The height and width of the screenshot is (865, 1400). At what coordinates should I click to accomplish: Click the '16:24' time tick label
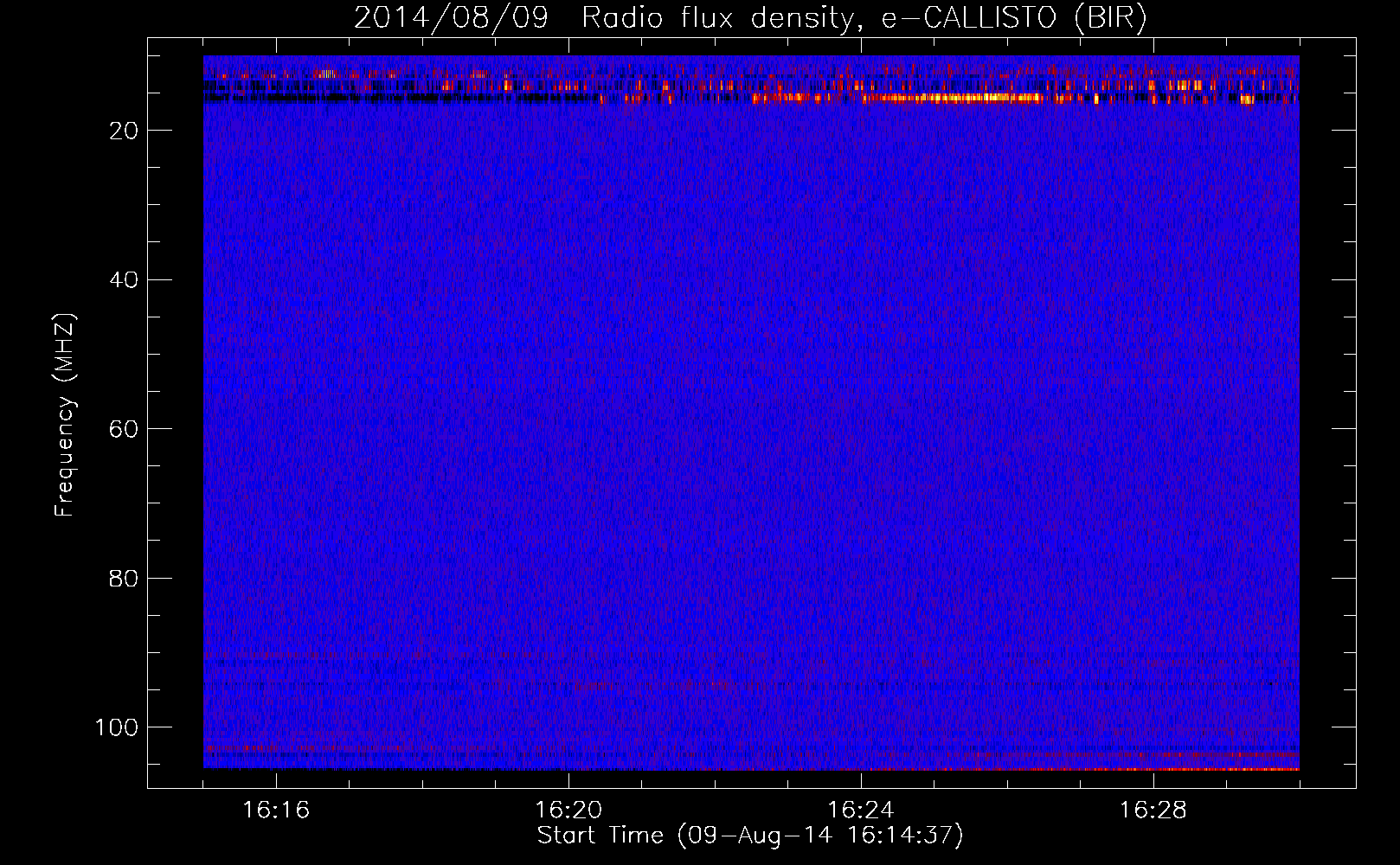[x=861, y=810]
